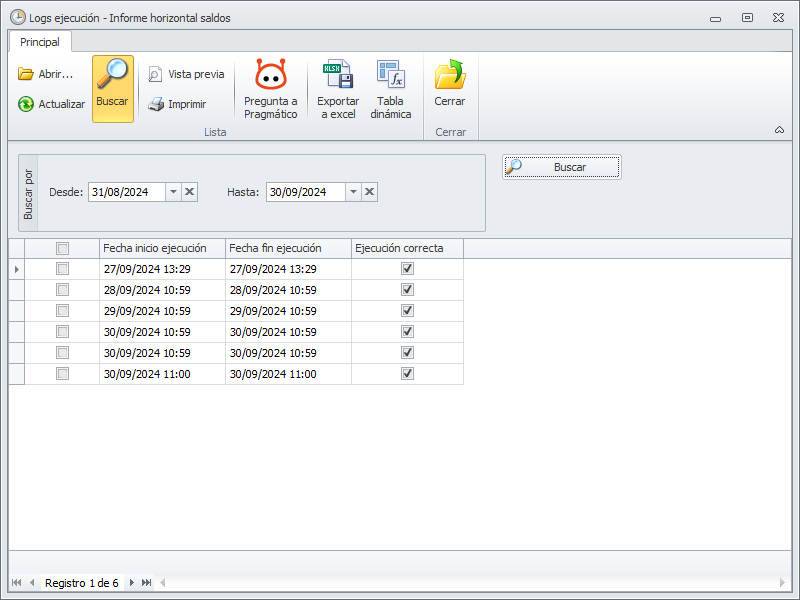Ask Pregunta a Pragmático robot
Viewport: 800px width, 600px height.
coord(271,89)
